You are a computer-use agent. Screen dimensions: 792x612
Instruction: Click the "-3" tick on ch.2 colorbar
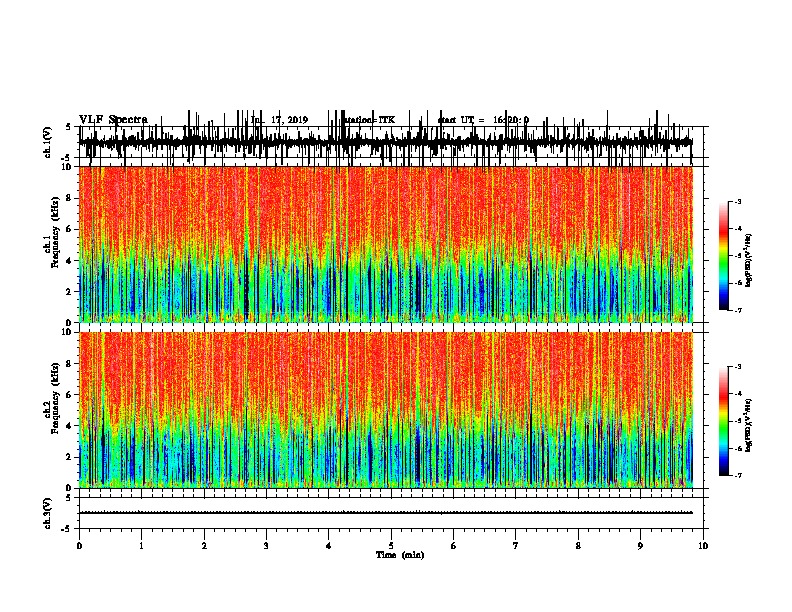737,366
